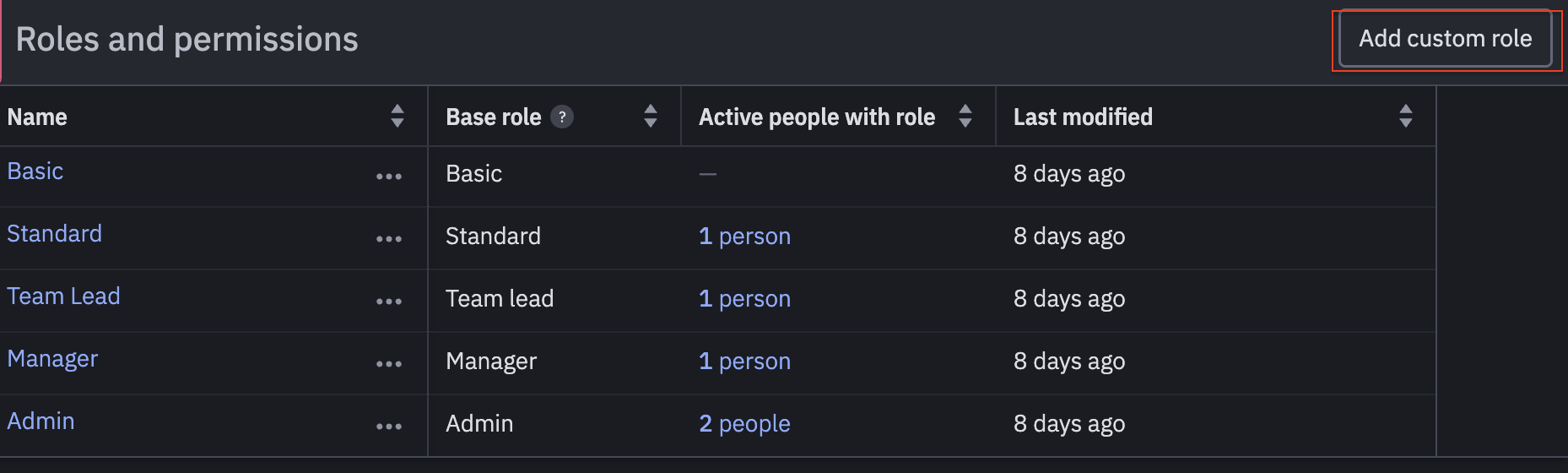Viewport: 1568px width, 473px height.
Task: Open the Admin role link
Action: pos(41,421)
